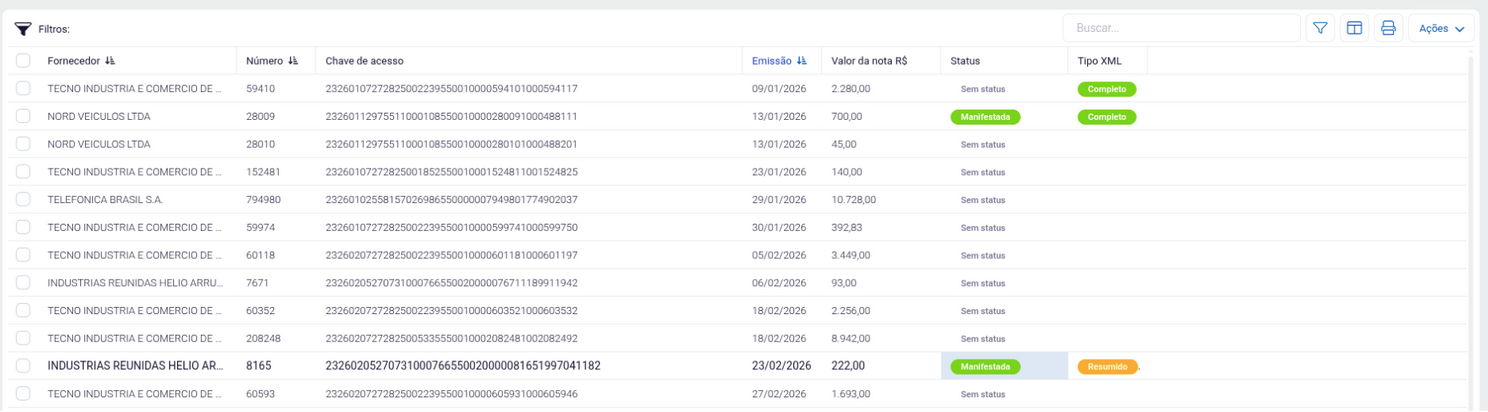1488x412 pixels.
Task: Expand the Ações dropdown menu
Action: (x=1441, y=28)
